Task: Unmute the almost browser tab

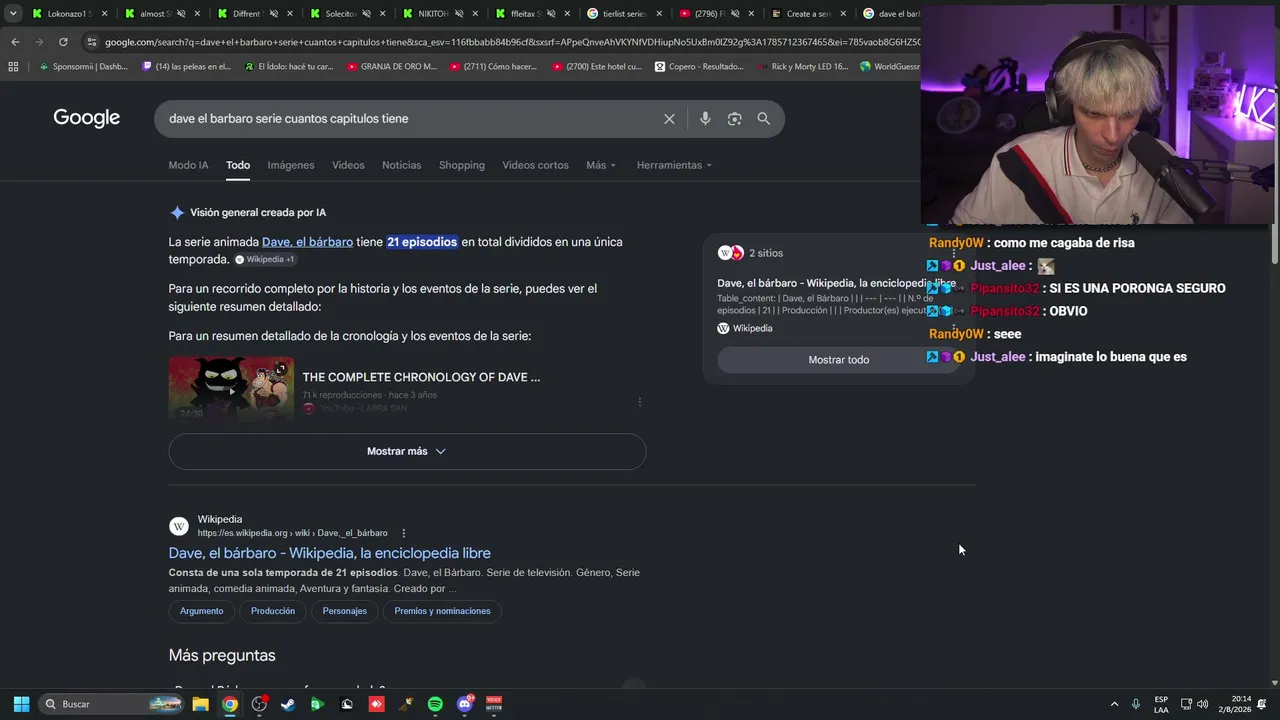Action: click(180, 14)
